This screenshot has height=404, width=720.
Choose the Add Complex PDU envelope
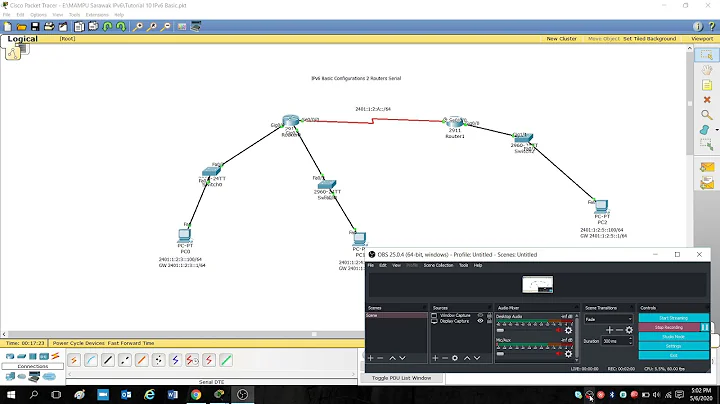tap(707, 183)
